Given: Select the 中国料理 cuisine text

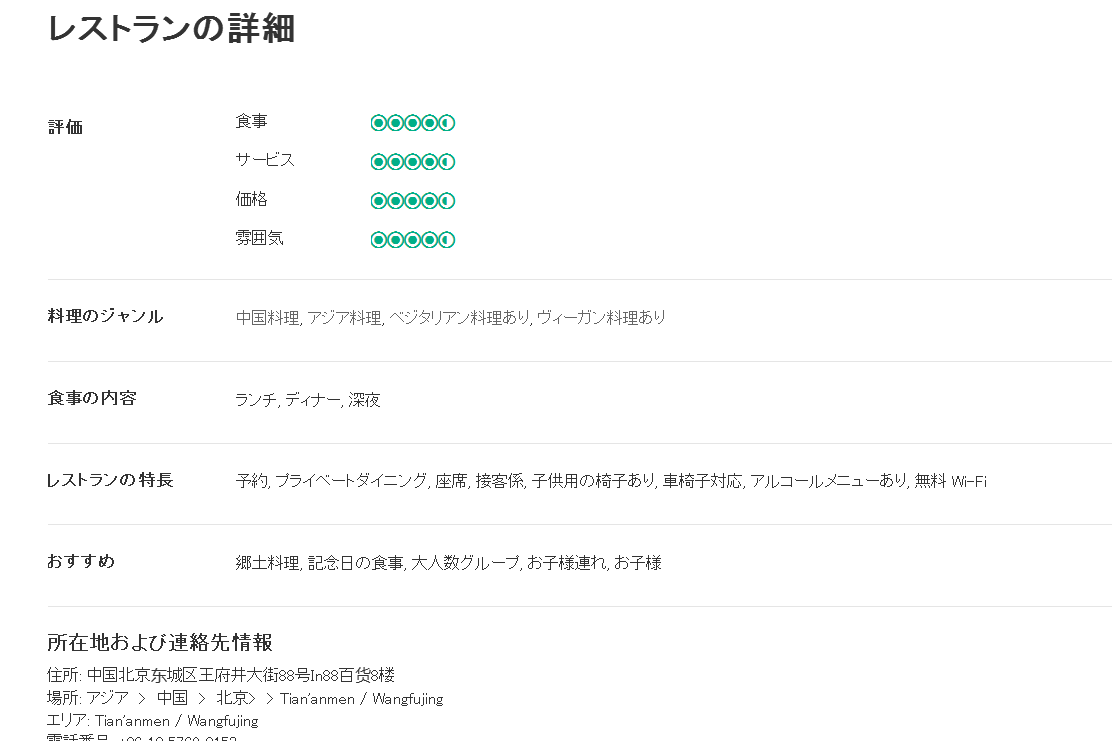Looking at the screenshot, I should 267,318.
